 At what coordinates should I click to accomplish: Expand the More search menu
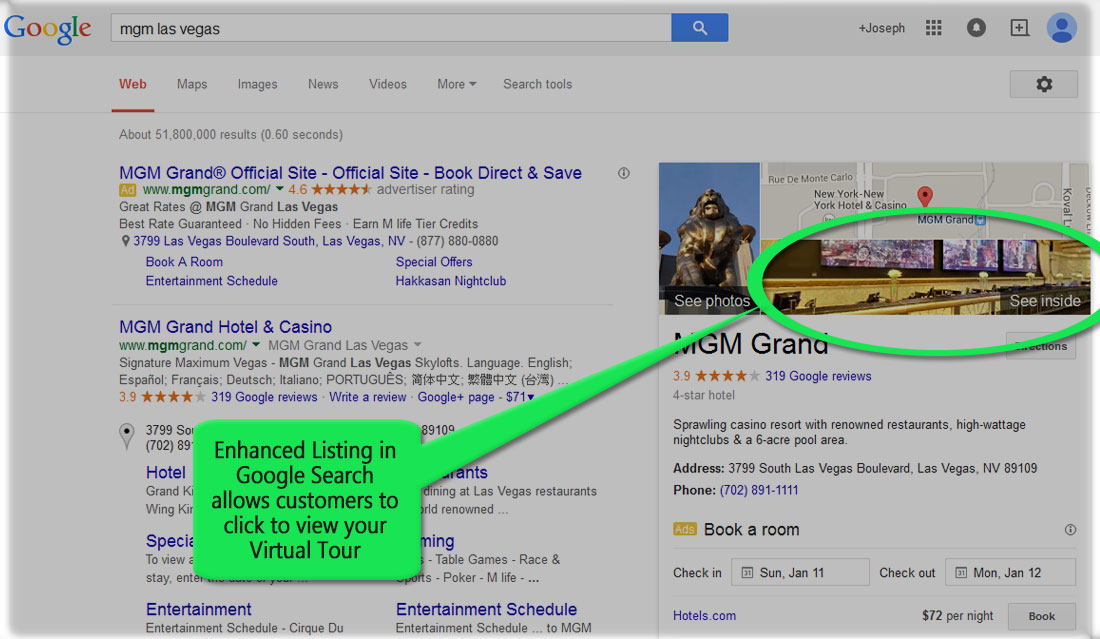456,84
